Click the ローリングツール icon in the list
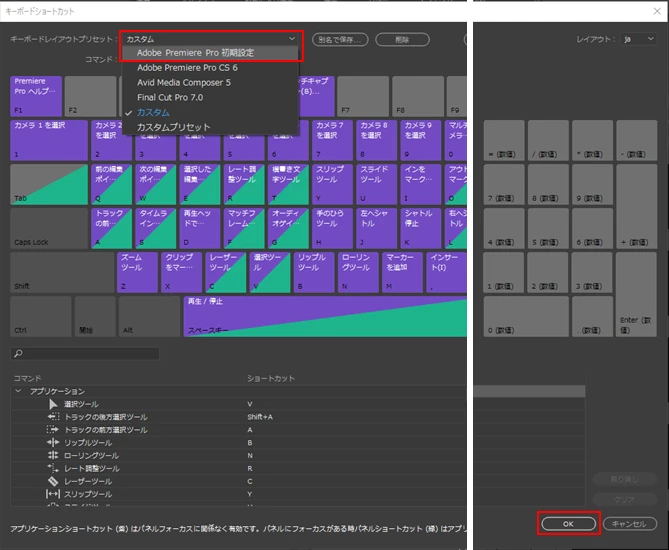This screenshot has height=550, width=669. [x=53, y=455]
